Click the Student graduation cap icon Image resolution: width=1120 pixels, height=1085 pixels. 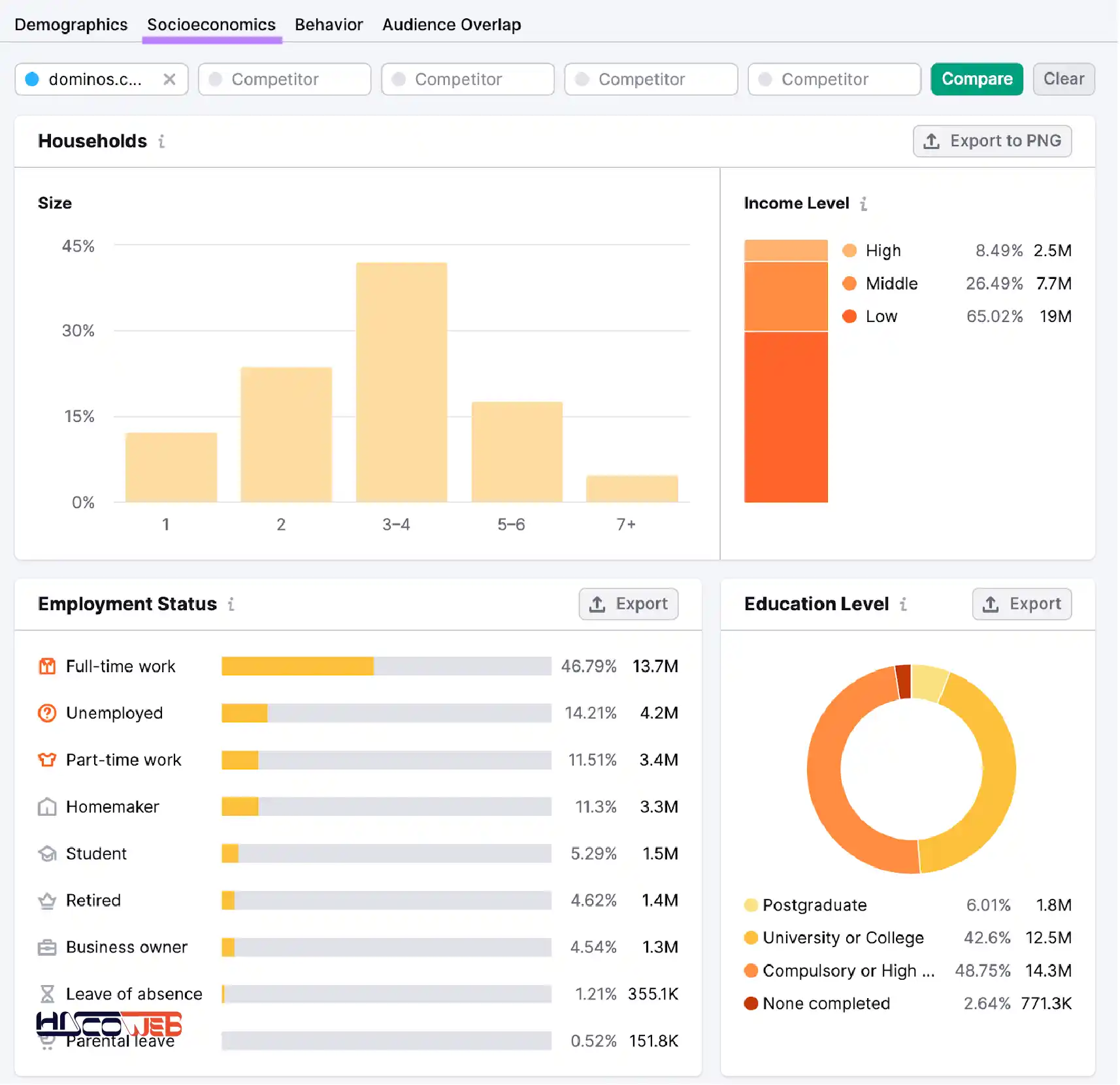pos(47,854)
